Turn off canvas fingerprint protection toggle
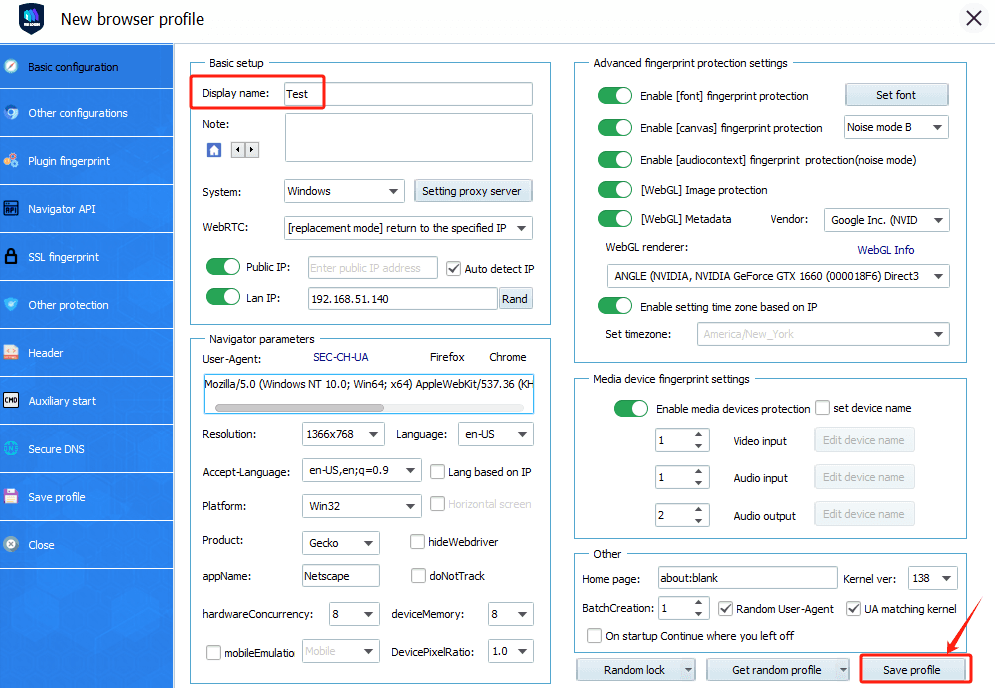Viewport: 995px width, 688px height. (615, 128)
